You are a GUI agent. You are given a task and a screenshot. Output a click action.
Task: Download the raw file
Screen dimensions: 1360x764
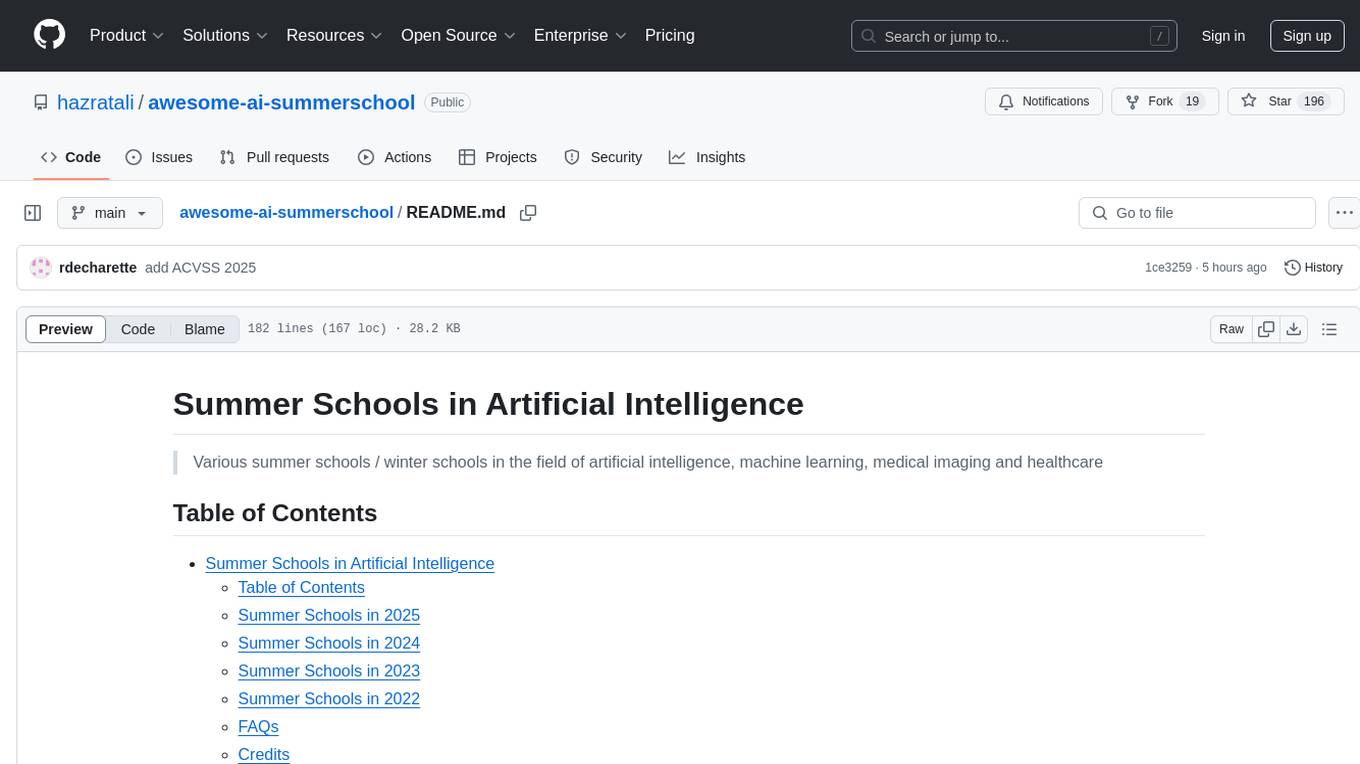[x=1293, y=329]
